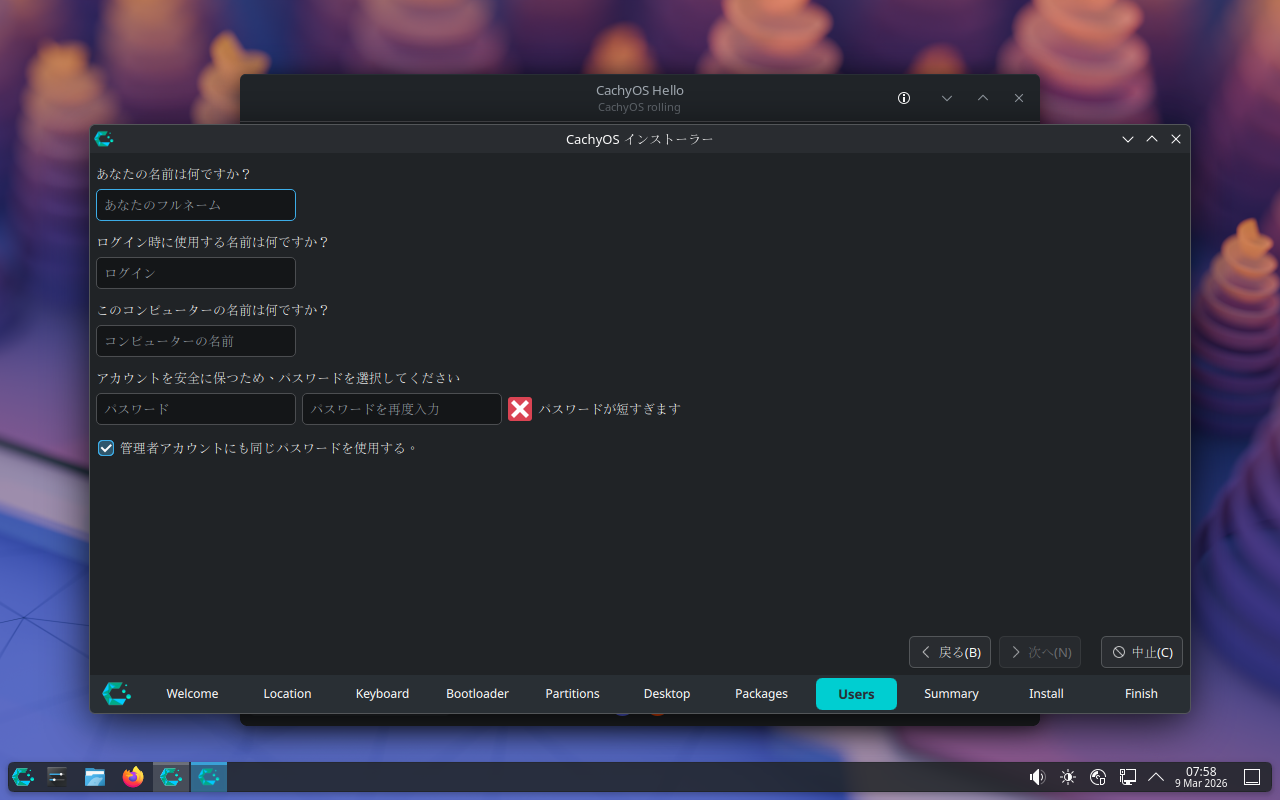
Task: Open the display configuration tray icon
Action: pos(1128,777)
